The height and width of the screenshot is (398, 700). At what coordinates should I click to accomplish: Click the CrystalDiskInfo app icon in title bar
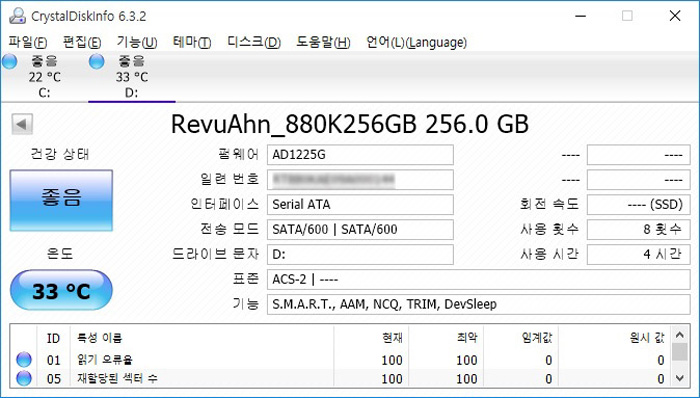coord(17,16)
